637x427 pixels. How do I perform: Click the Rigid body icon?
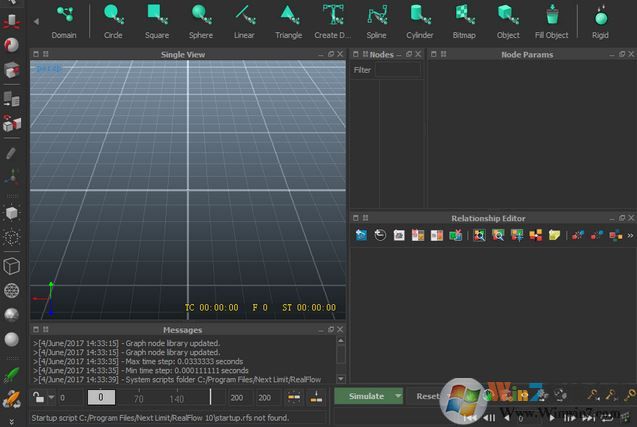coord(600,15)
